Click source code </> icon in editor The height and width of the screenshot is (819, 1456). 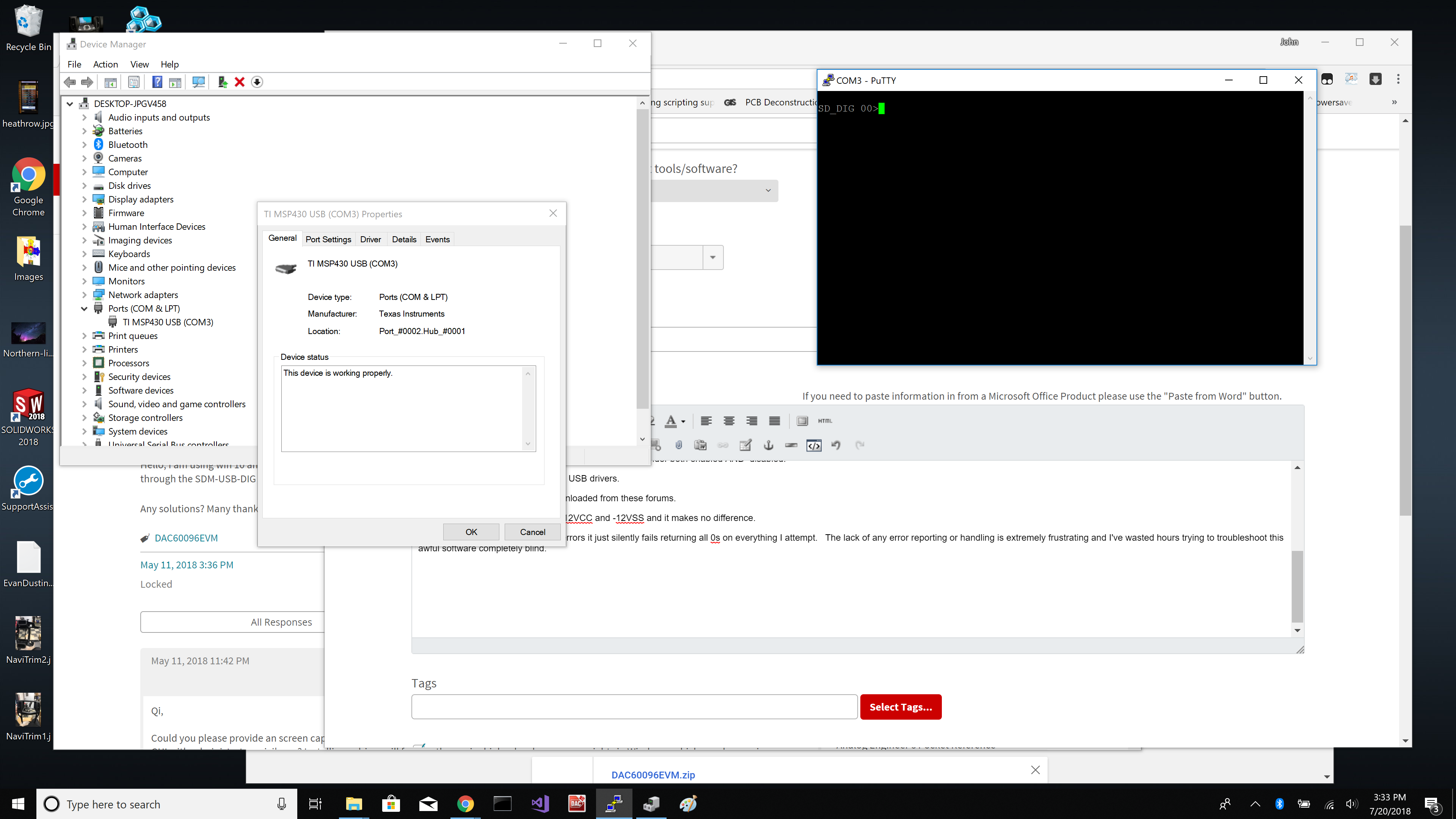(x=814, y=446)
